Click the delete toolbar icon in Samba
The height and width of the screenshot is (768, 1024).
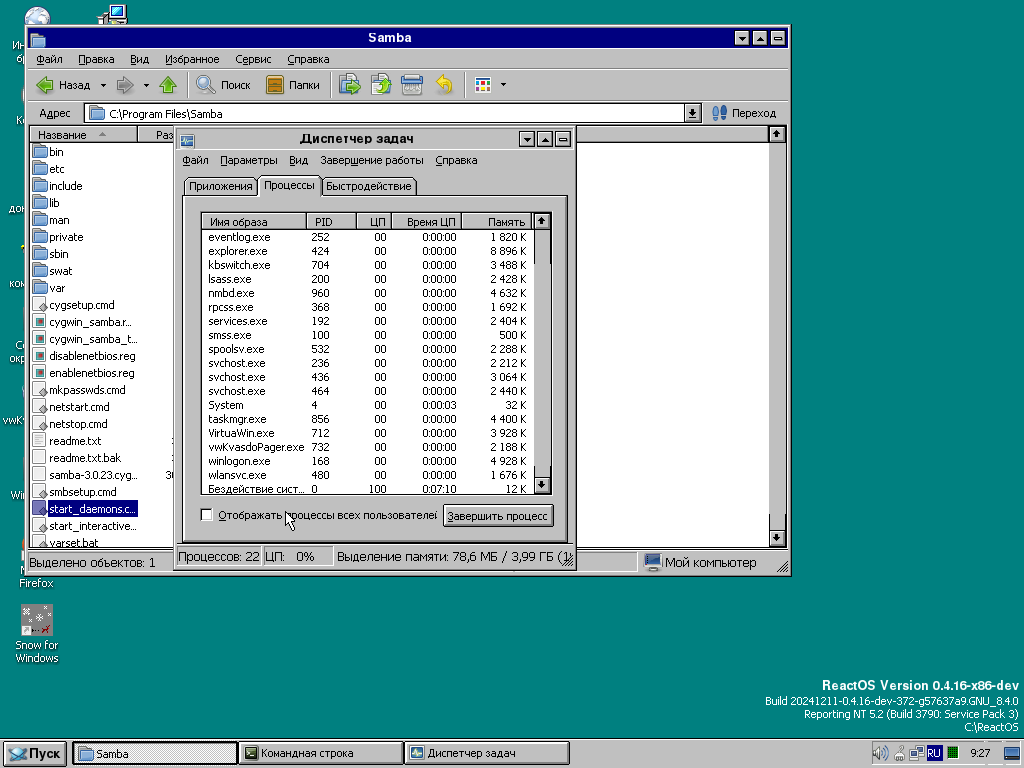[x=412, y=85]
